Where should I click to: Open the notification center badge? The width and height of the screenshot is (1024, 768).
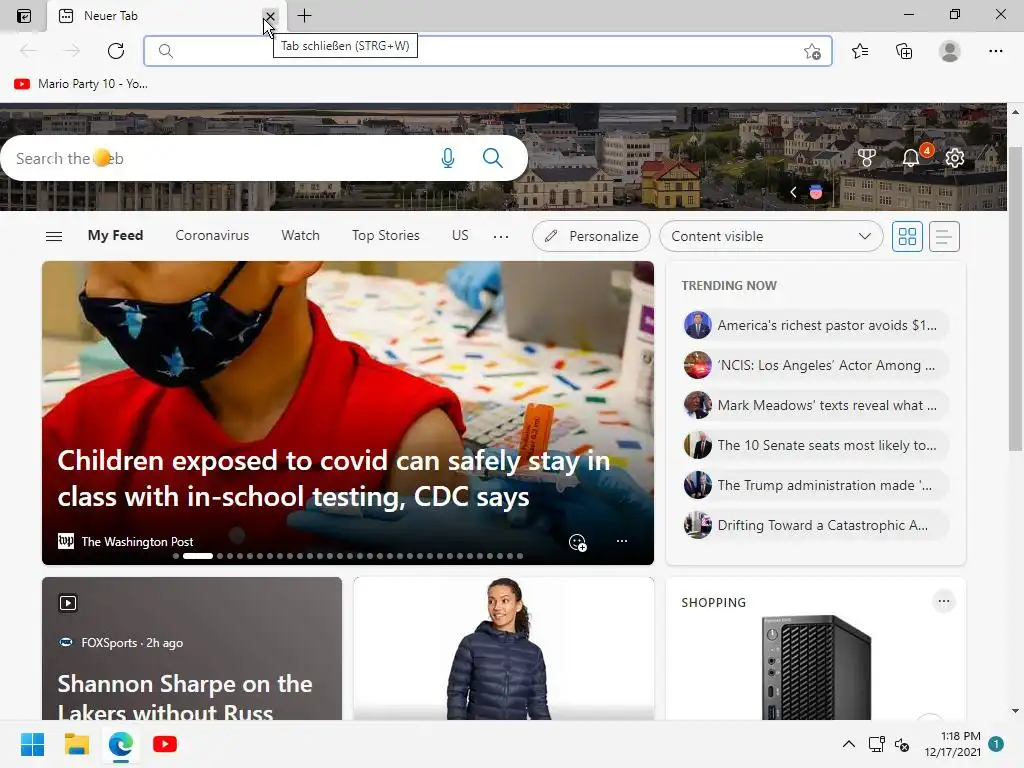click(996, 744)
